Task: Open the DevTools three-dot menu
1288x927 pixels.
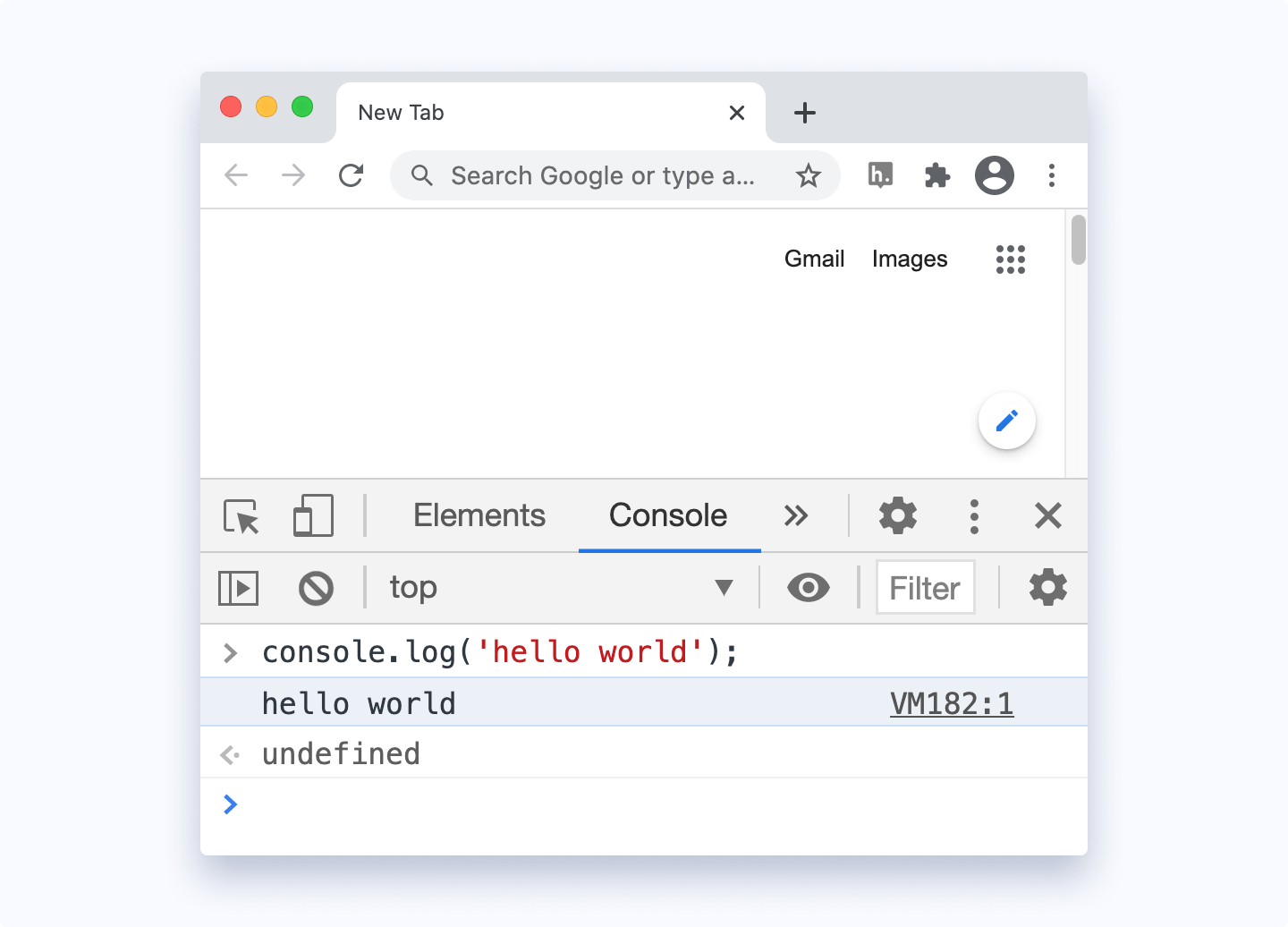Action: pyautogui.click(x=974, y=516)
